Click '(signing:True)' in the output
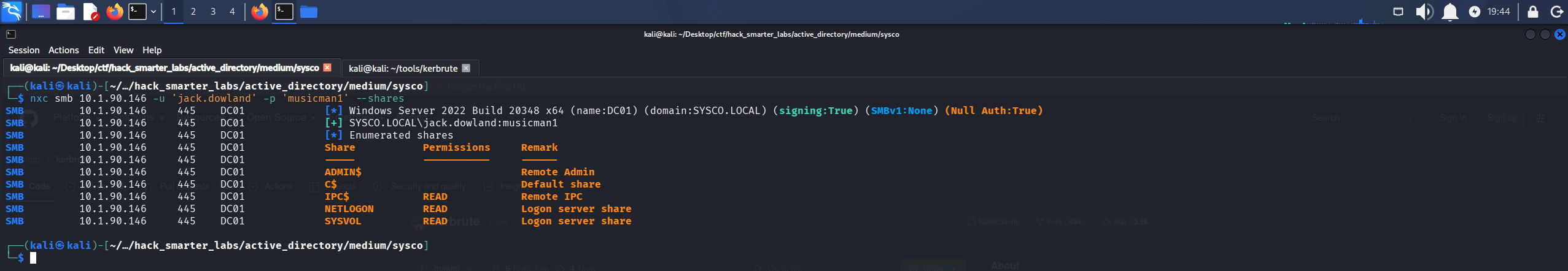This screenshot has width=1568, height=271. pyautogui.click(x=815, y=110)
